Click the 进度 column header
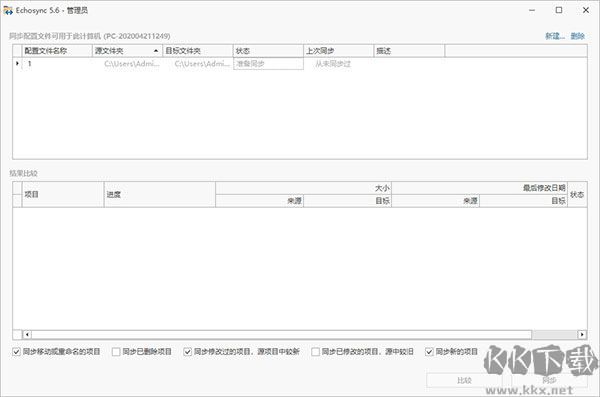Image resolution: width=600 pixels, height=397 pixels. tap(160, 194)
